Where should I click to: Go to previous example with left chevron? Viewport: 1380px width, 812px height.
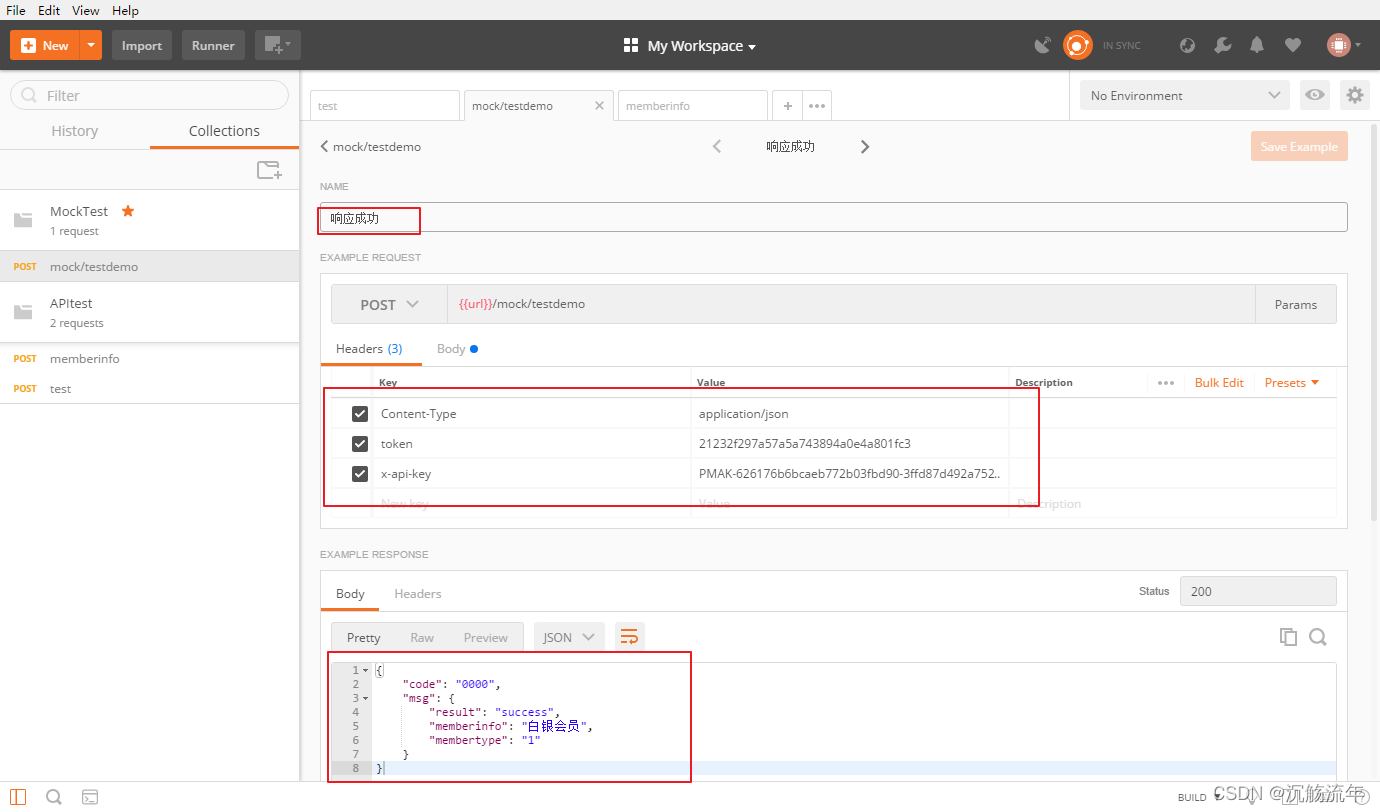(x=716, y=146)
